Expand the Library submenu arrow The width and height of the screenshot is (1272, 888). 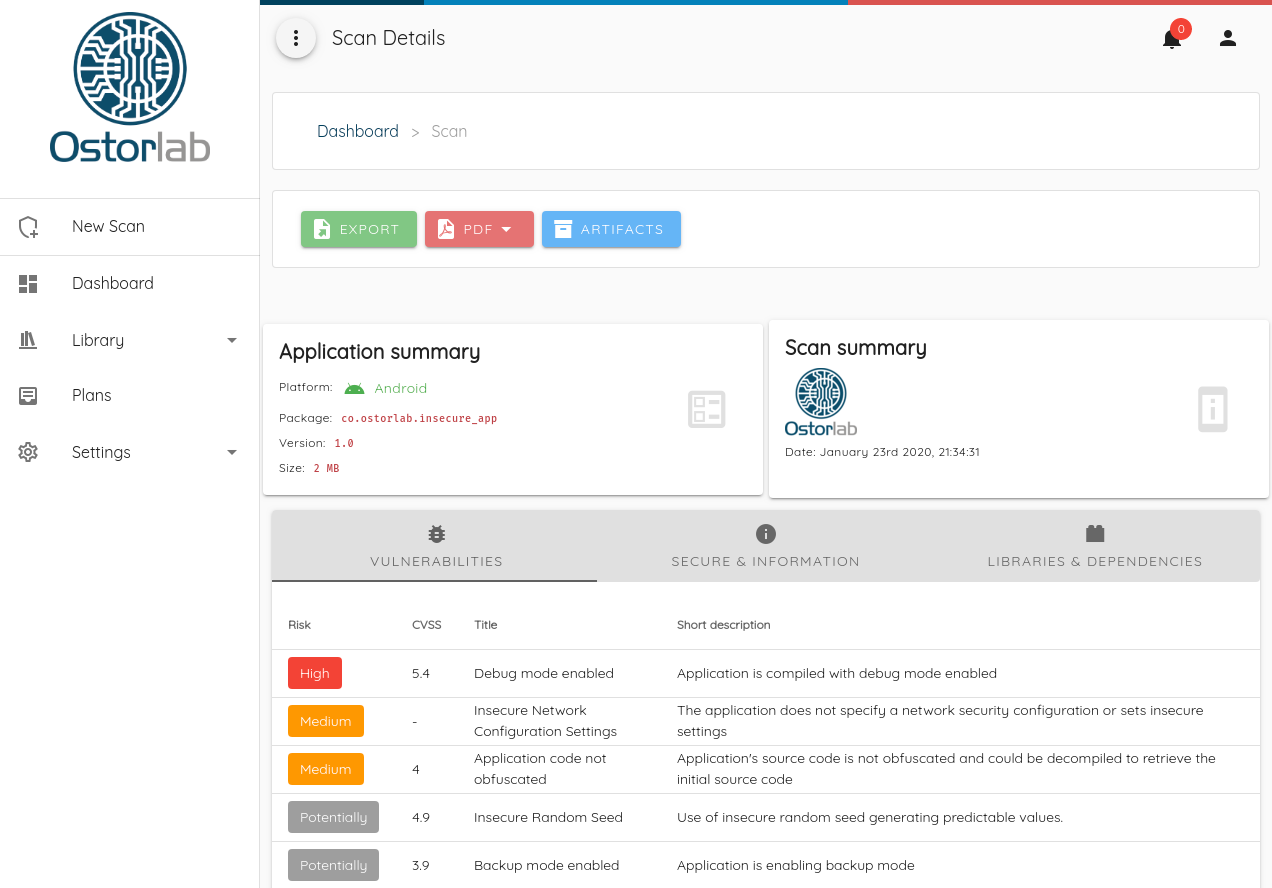[232, 340]
